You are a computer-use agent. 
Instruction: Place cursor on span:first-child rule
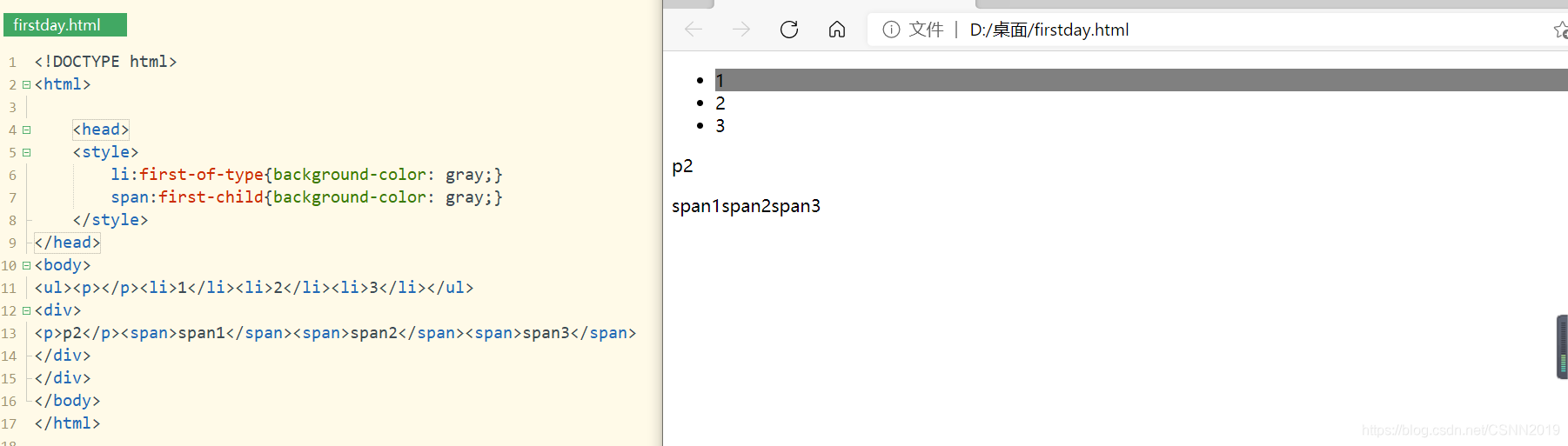click(306, 197)
